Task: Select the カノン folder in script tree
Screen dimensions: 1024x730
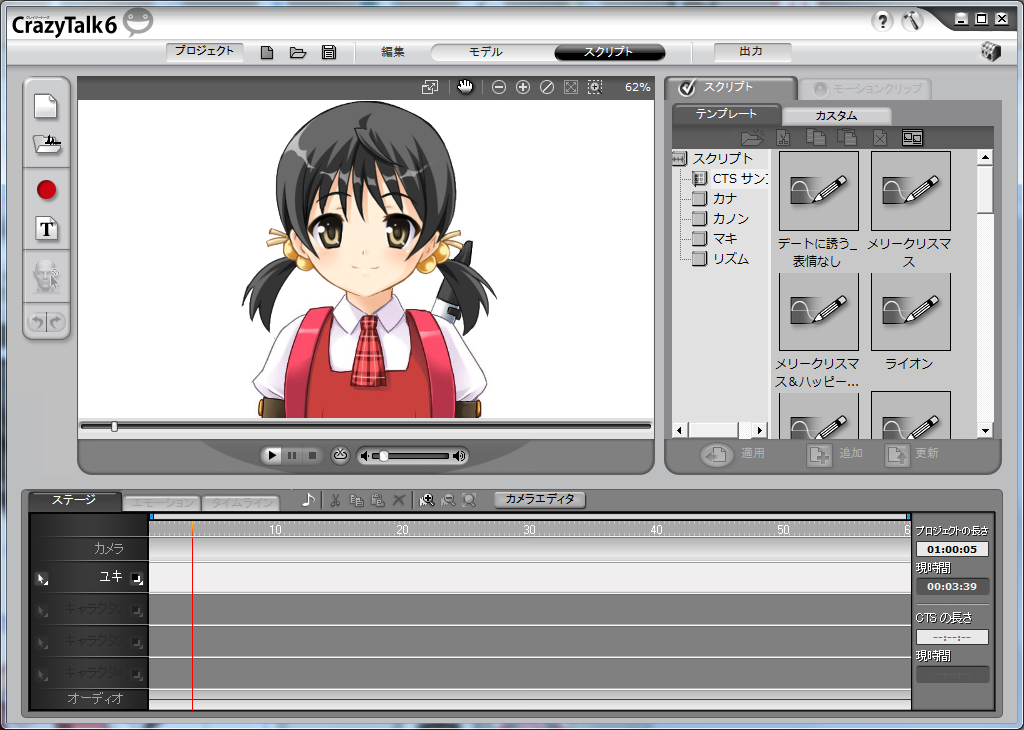Action: tap(721, 219)
